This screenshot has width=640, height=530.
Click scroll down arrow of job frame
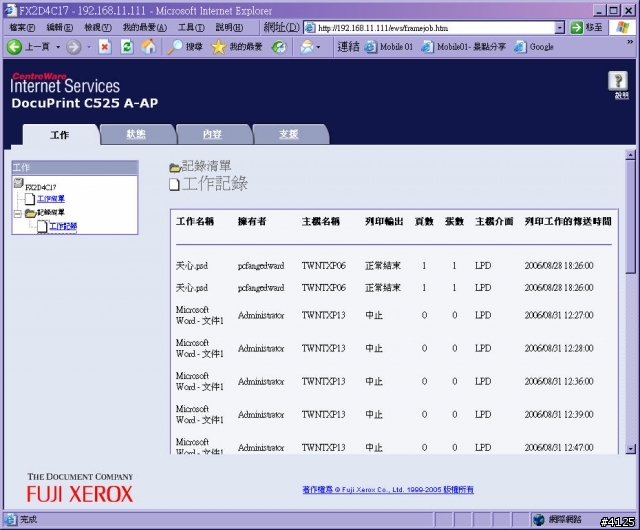[631, 449]
